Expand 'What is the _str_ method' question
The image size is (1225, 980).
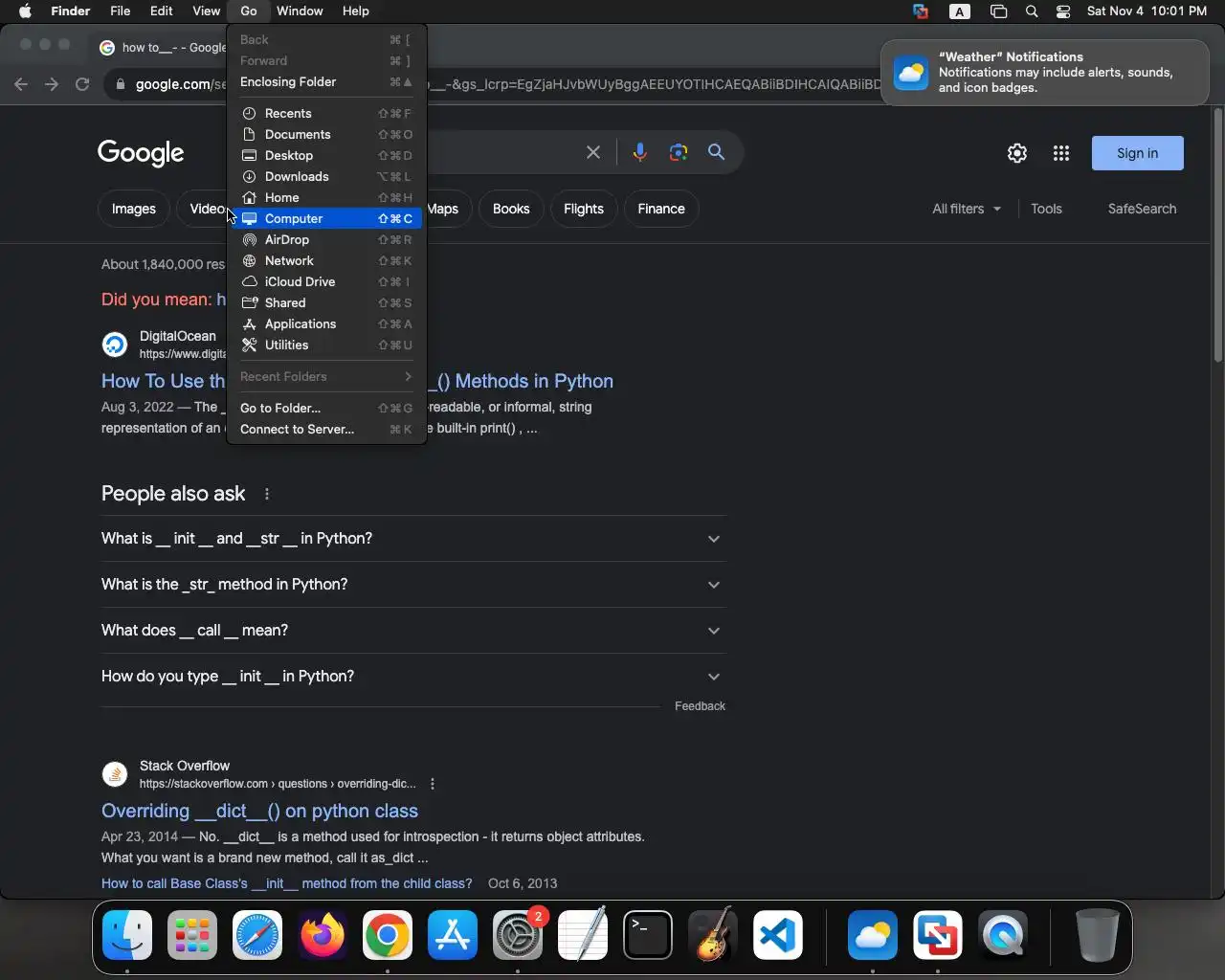point(413,585)
